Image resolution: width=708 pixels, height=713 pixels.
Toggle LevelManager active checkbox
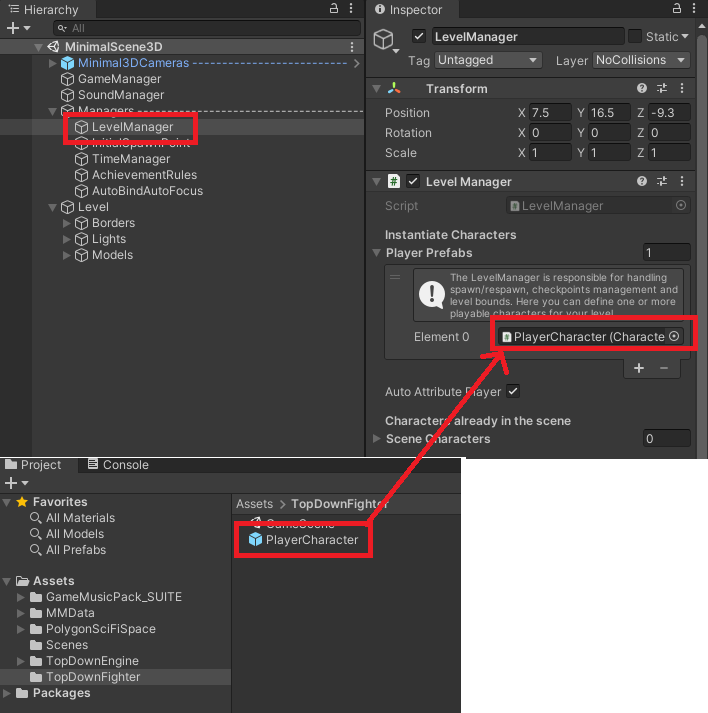419,36
